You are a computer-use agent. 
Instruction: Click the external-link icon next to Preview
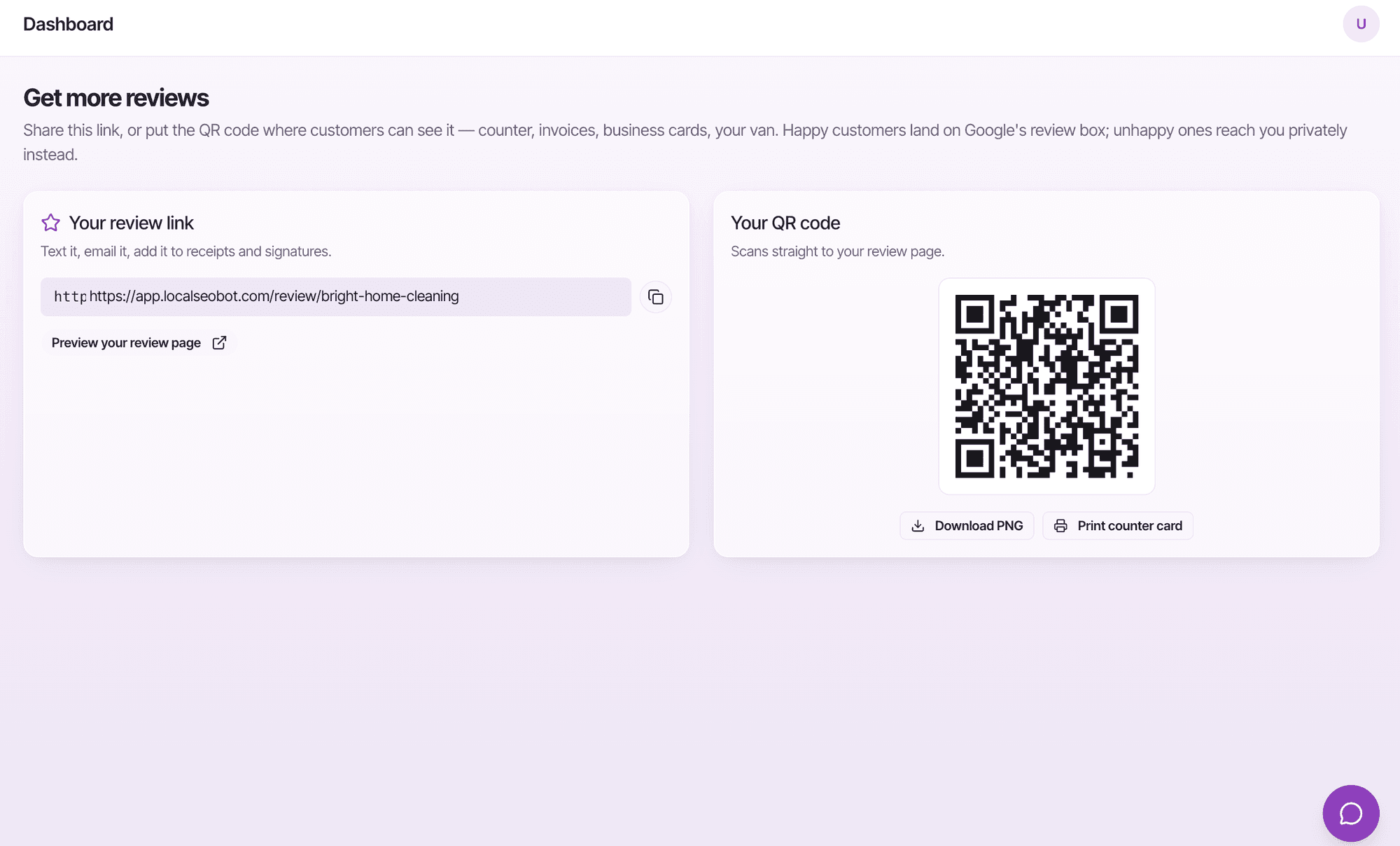[x=219, y=342]
